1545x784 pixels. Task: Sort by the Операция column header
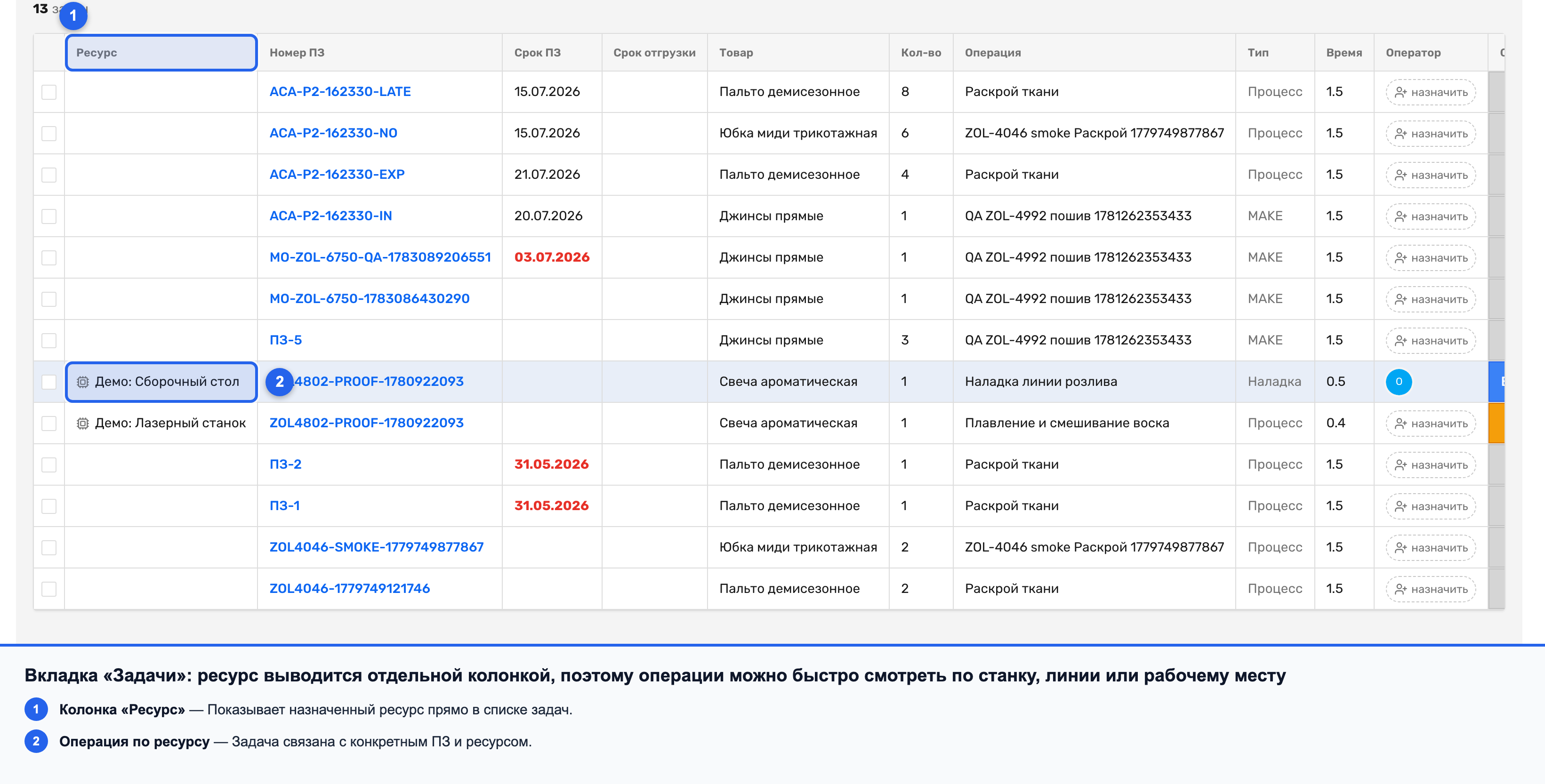(x=993, y=53)
